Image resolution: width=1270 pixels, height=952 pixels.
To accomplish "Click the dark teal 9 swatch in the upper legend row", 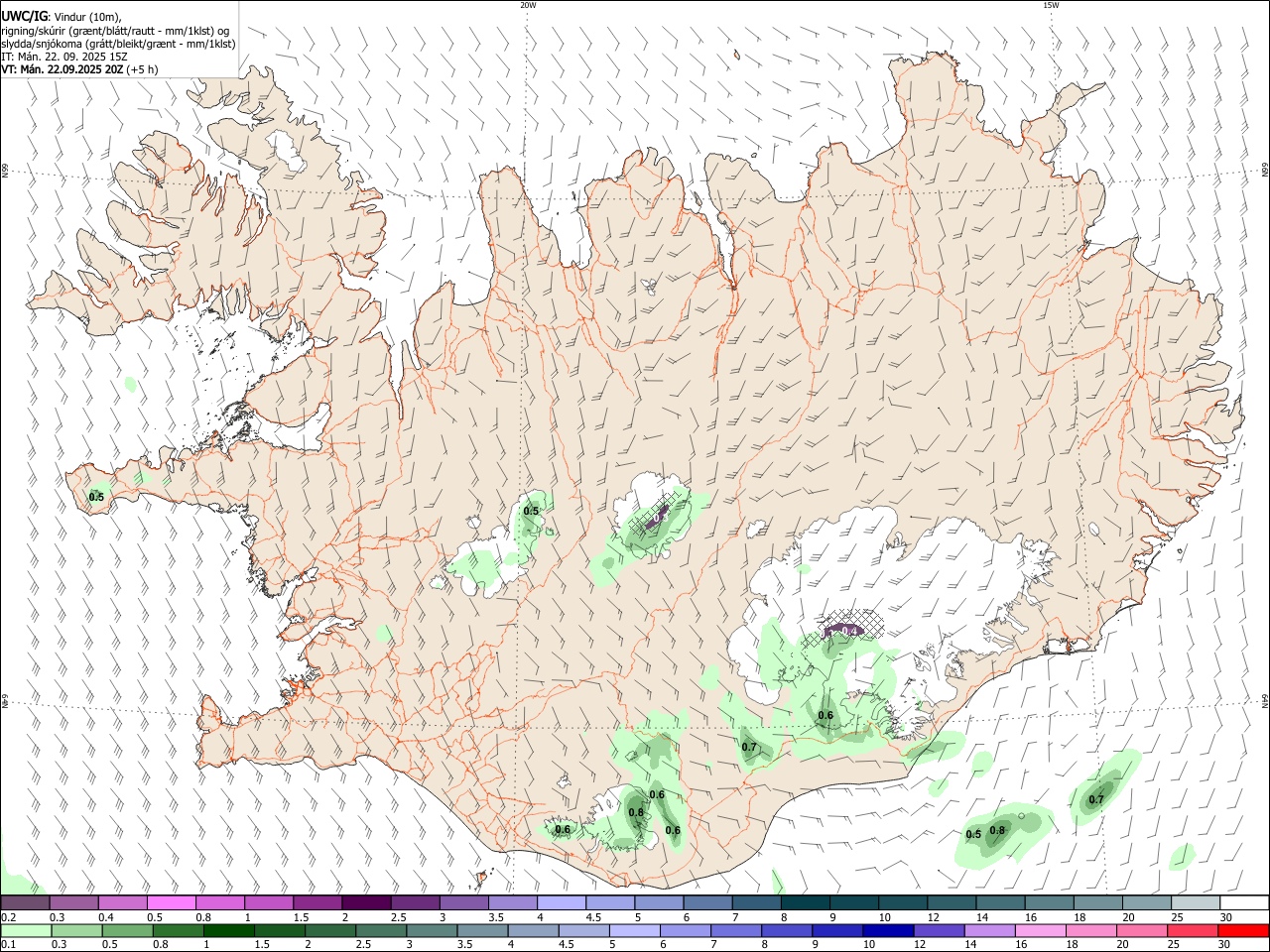I will [853, 903].
